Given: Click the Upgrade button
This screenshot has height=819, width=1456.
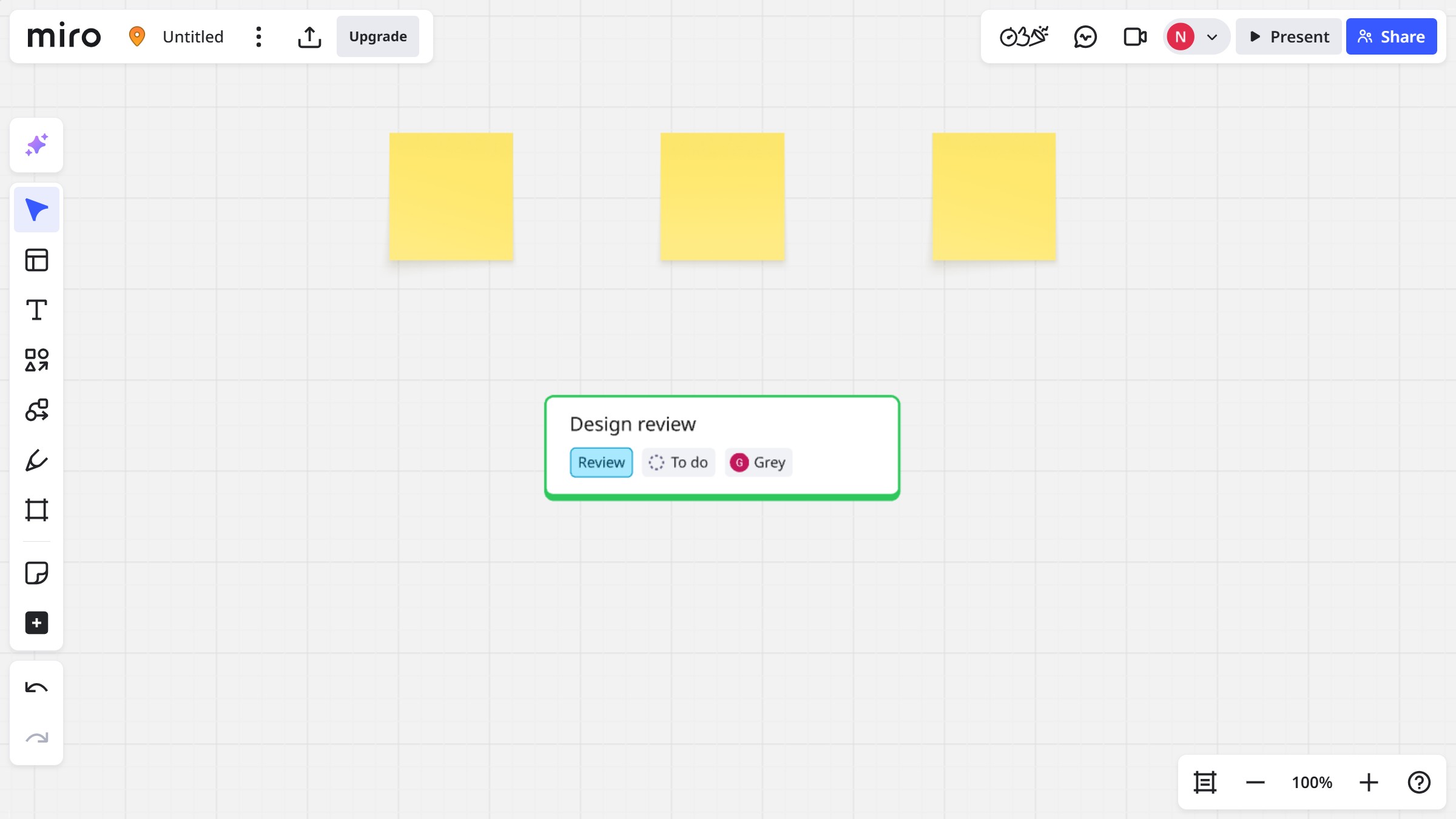Looking at the screenshot, I should pyautogui.click(x=377, y=36).
